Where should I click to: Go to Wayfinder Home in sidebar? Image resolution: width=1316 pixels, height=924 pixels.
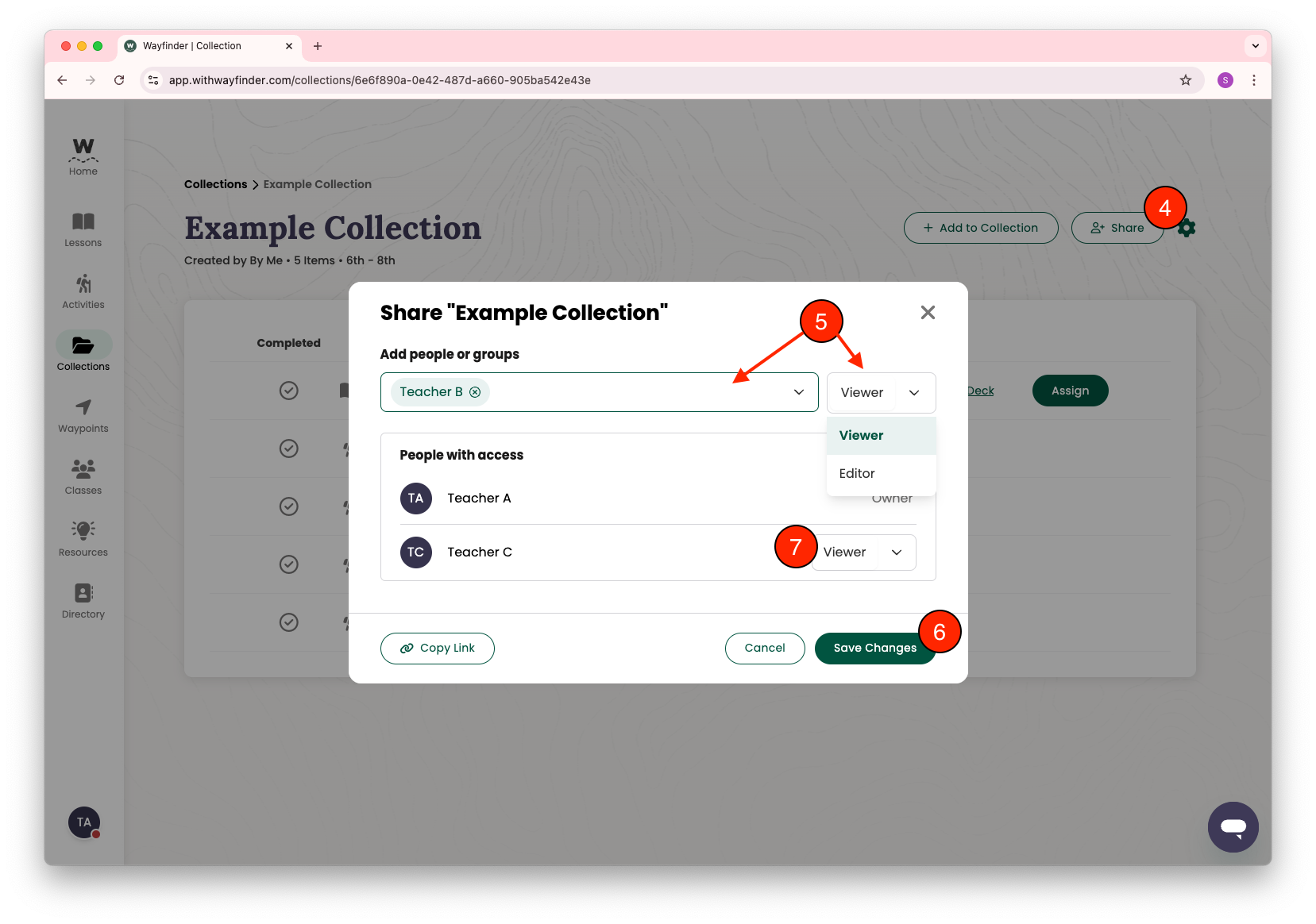83,157
